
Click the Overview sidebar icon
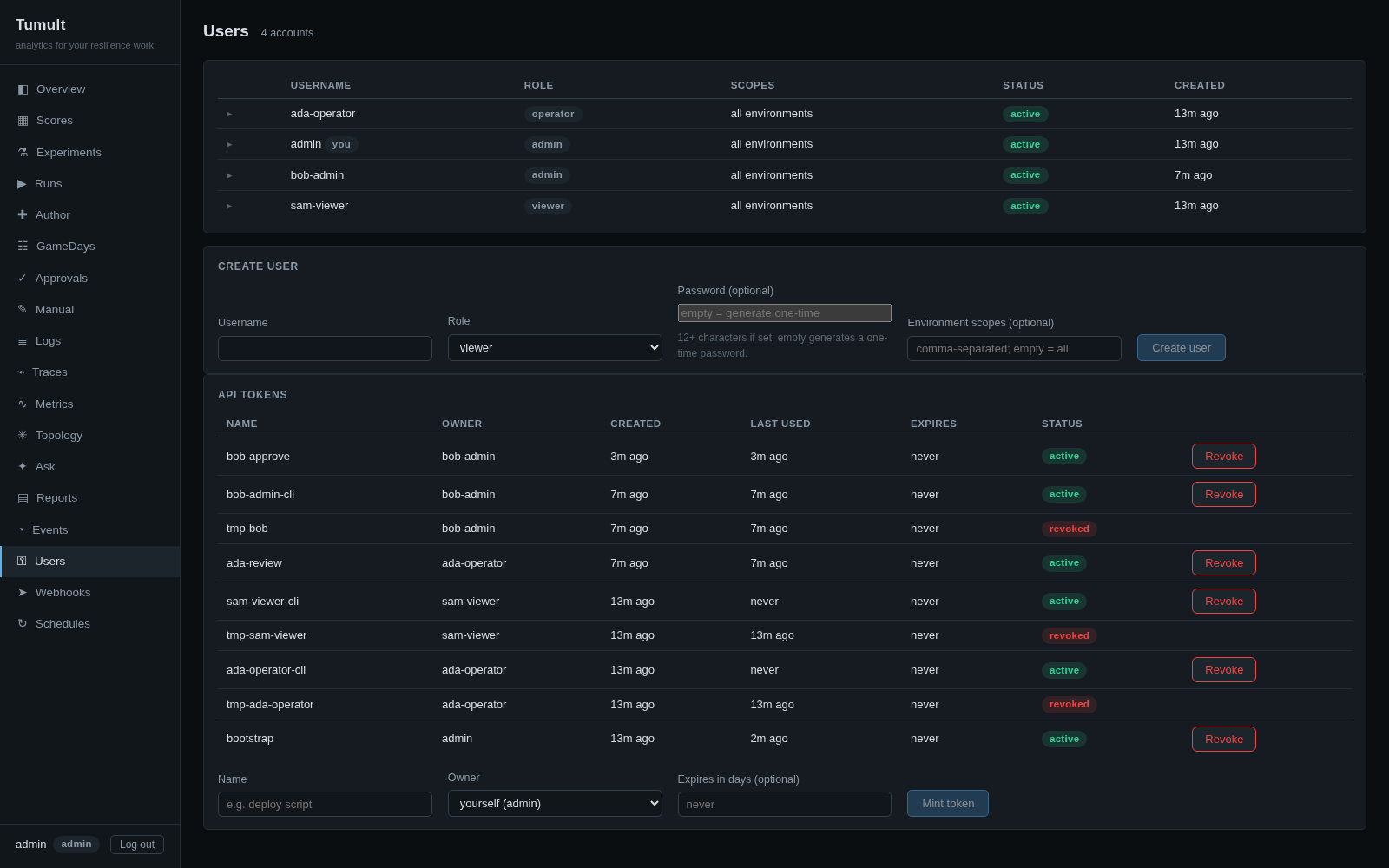[23, 89]
